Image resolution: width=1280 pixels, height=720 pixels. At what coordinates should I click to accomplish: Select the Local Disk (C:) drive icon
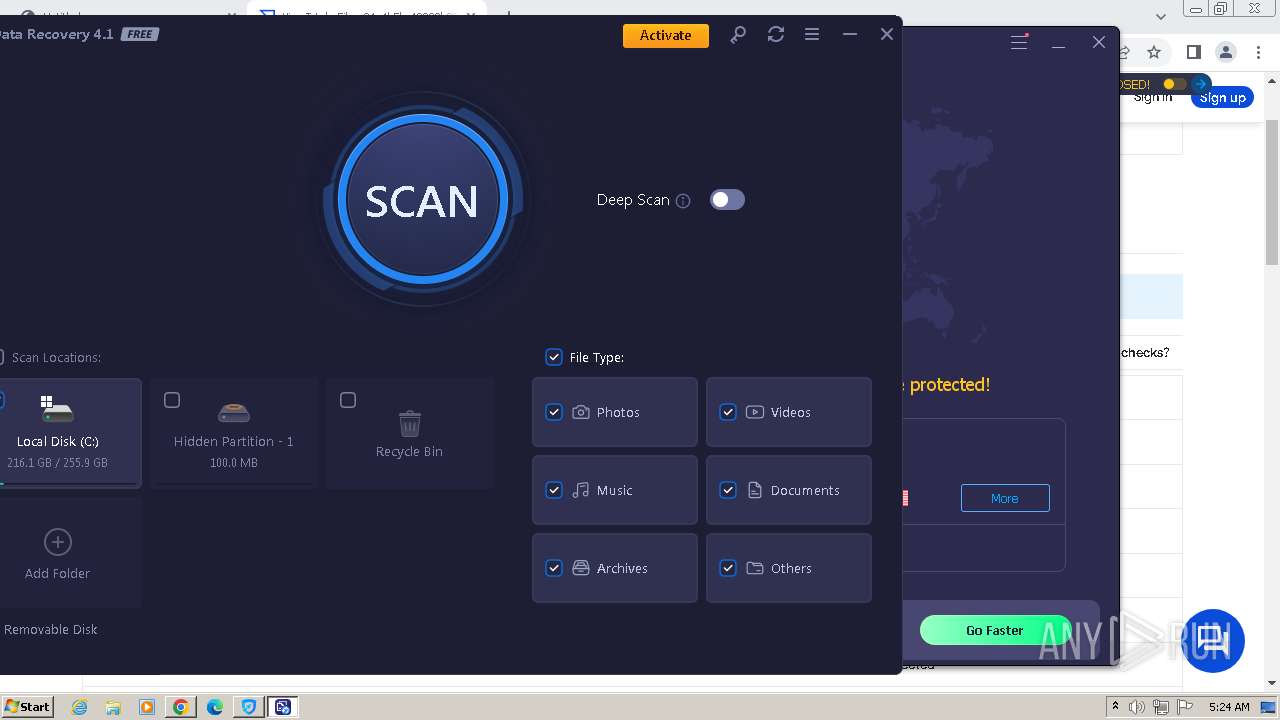[57, 409]
